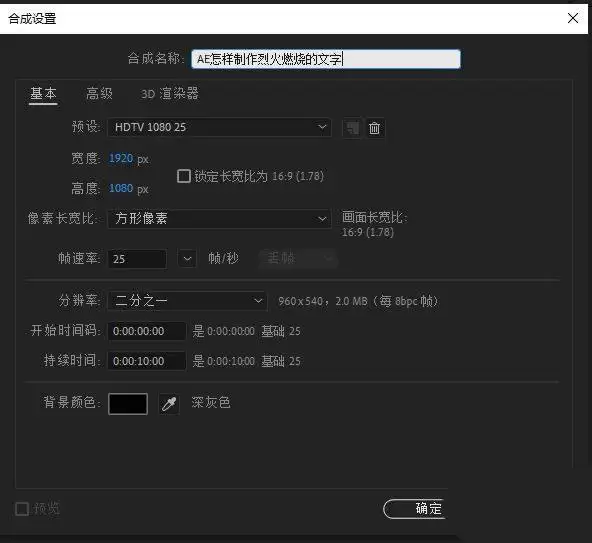Open the 丢帧 drop-frame dropdown

(298, 259)
